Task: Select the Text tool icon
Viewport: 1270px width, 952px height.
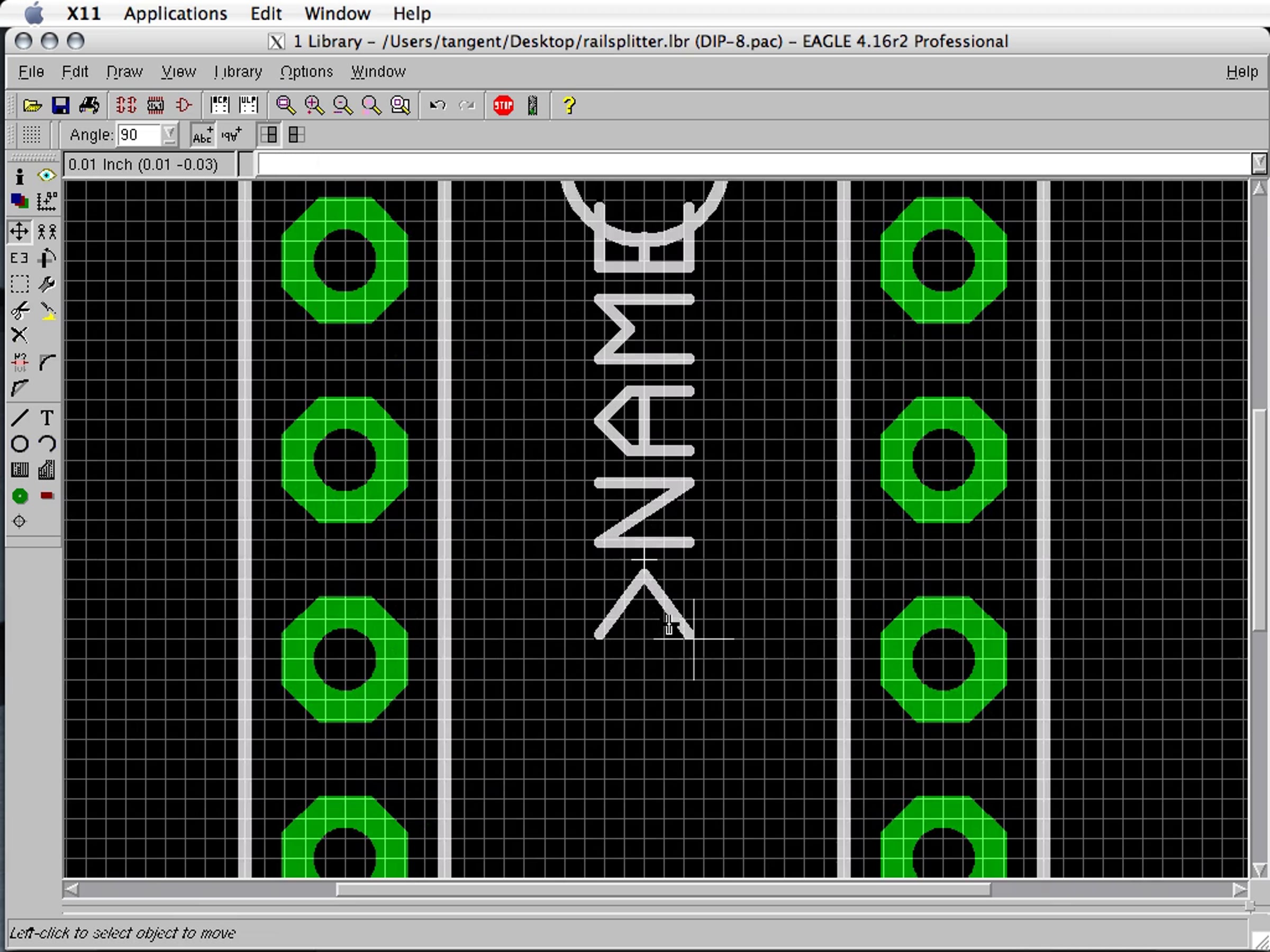Action: click(47, 418)
